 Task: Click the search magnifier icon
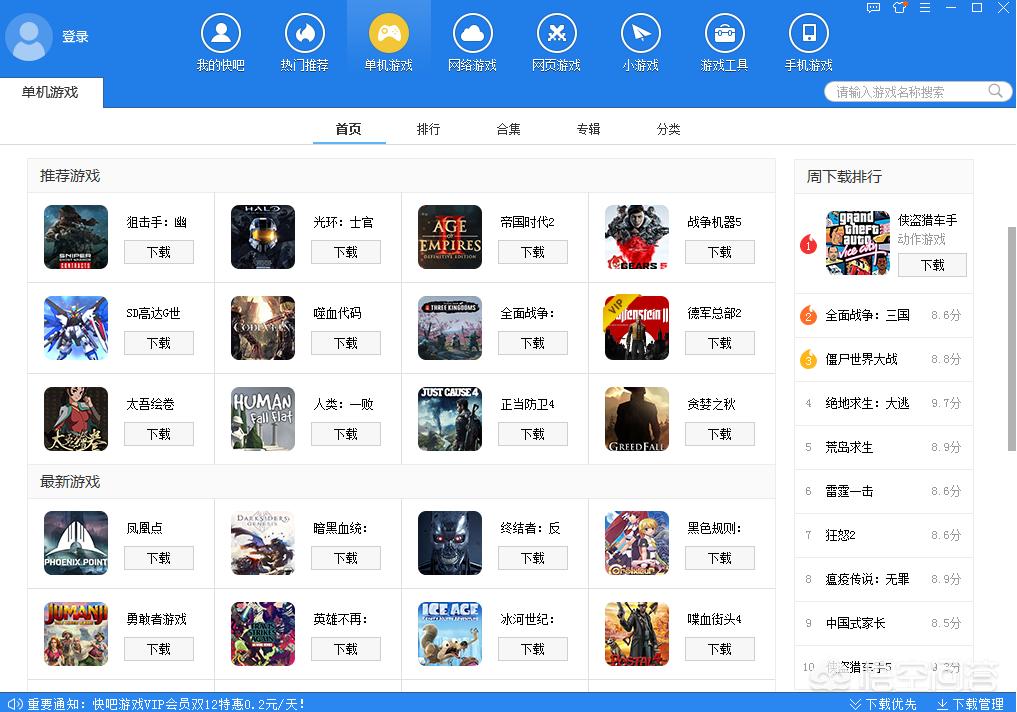click(x=995, y=91)
